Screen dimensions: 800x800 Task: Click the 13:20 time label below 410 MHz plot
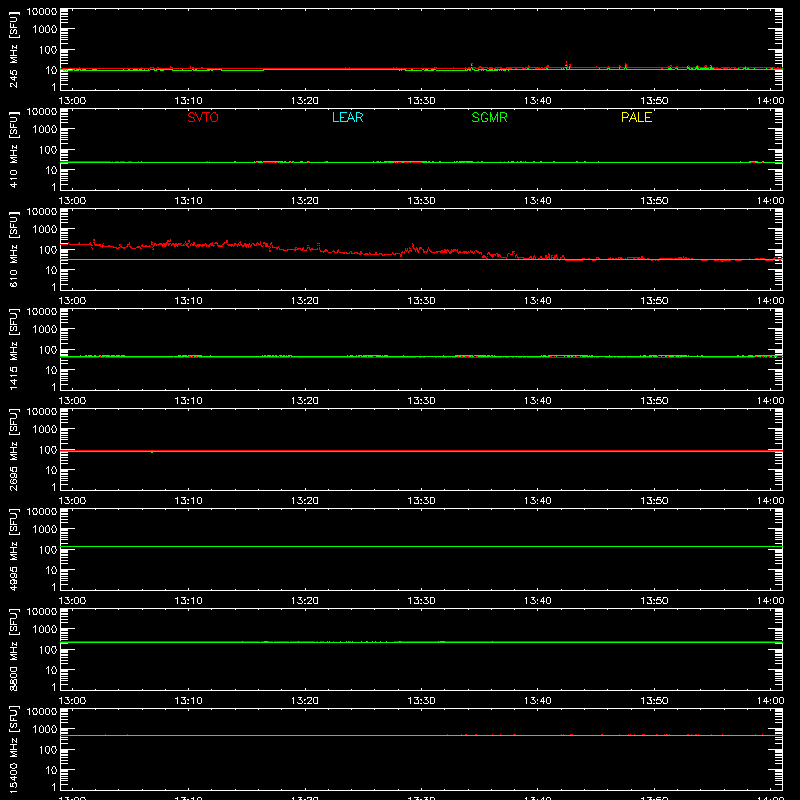point(305,201)
